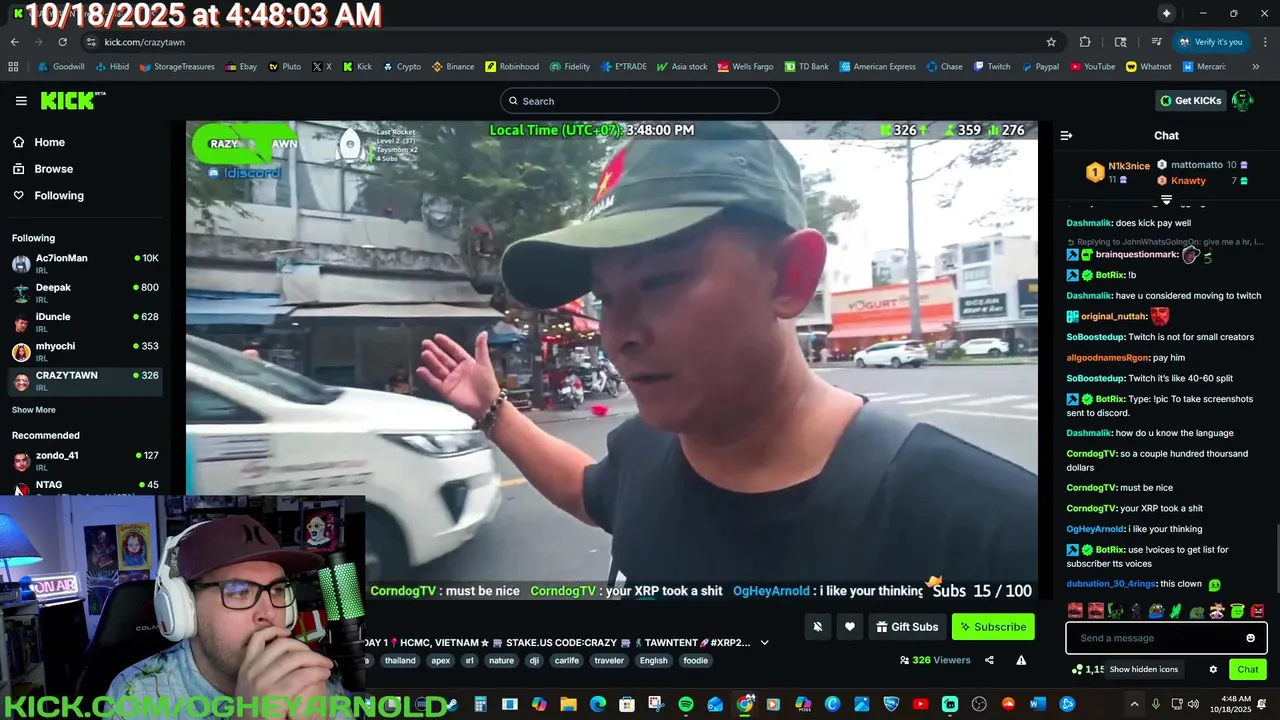1280x720 pixels.
Task: Open recommended zondo_41 channel
Action: (x=85, y=461)
